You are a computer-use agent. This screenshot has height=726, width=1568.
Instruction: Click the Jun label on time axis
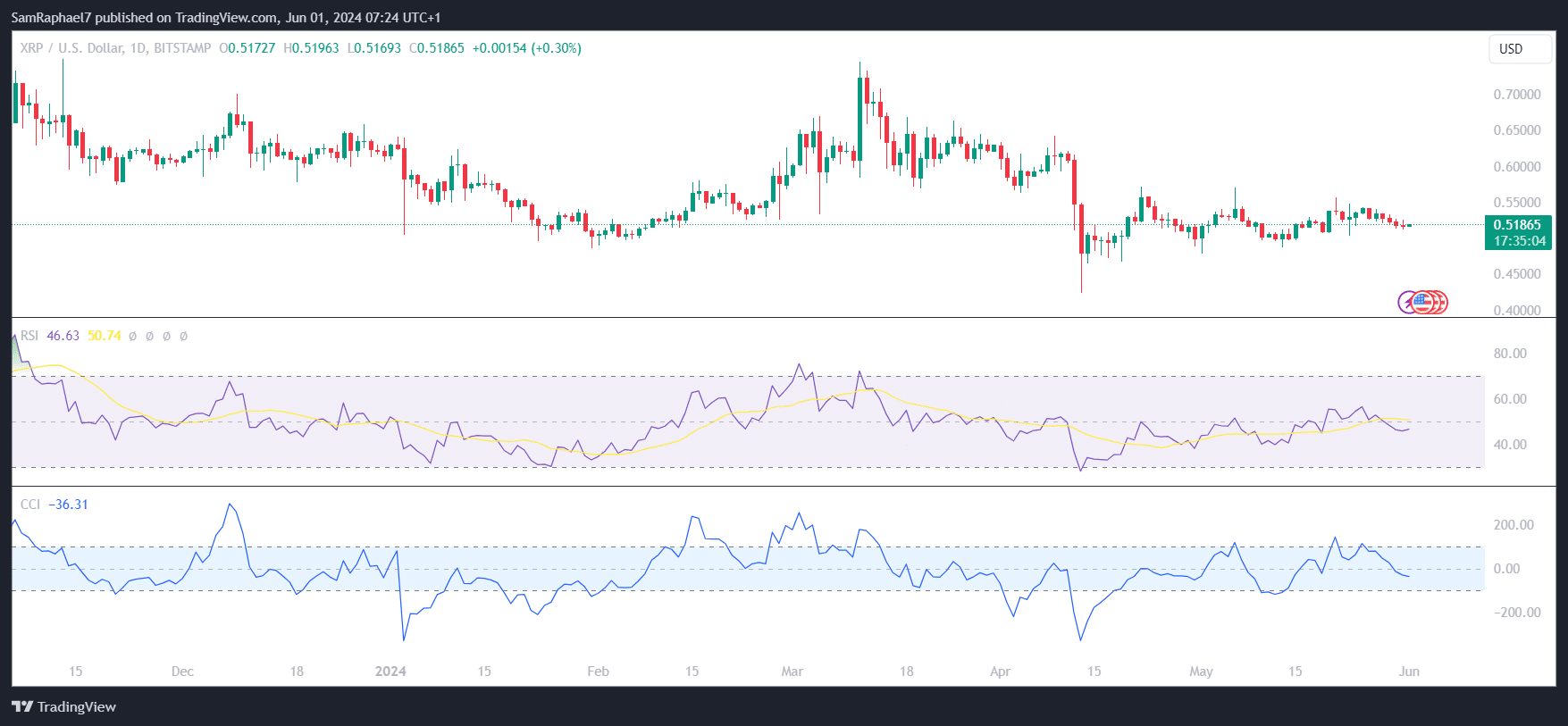(x=1409, y=672)
